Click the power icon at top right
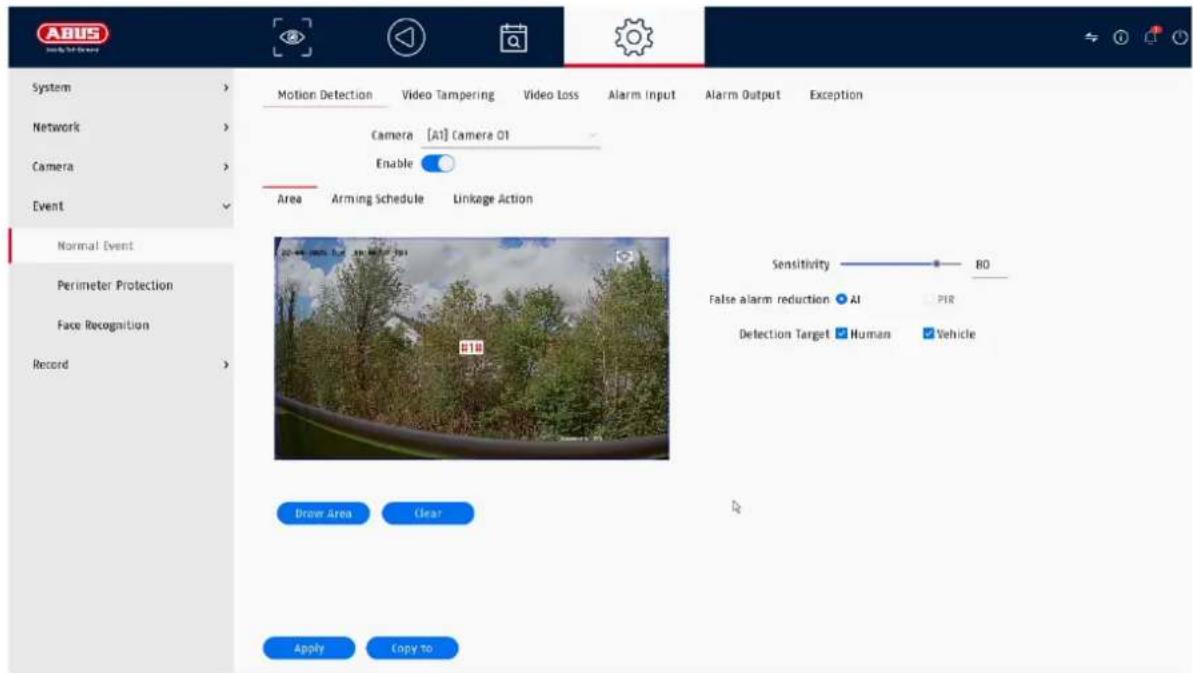This screenshot has height=673, width=1193. (x=1180, y=37)
